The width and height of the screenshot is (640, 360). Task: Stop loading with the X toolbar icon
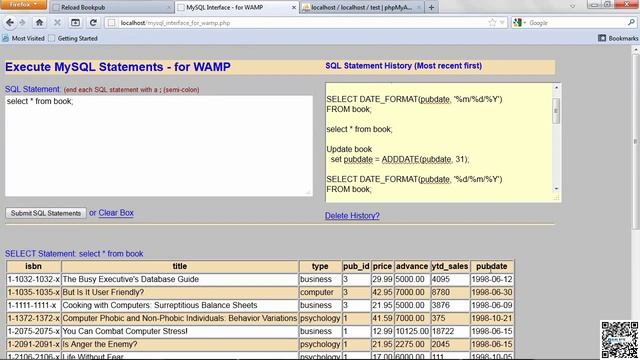57,23
